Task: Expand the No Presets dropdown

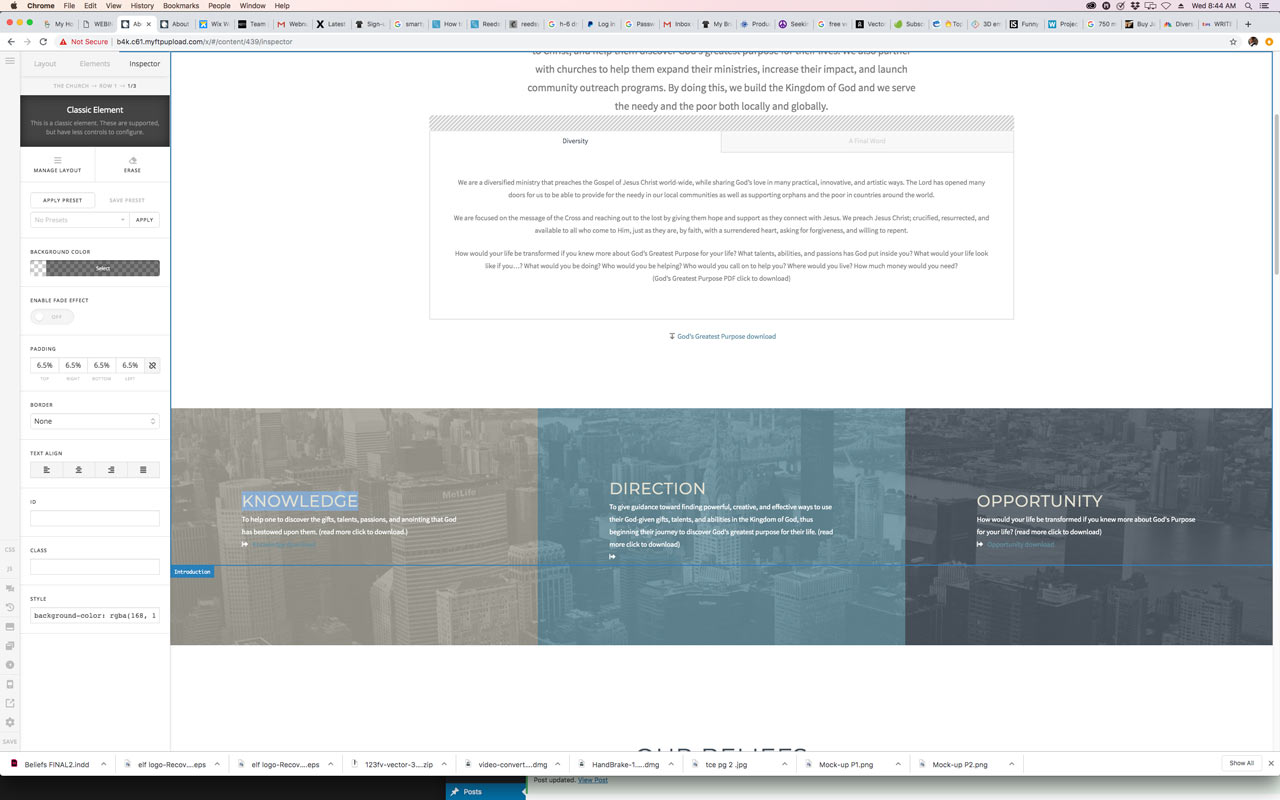Action: click(x=79, y=220)
